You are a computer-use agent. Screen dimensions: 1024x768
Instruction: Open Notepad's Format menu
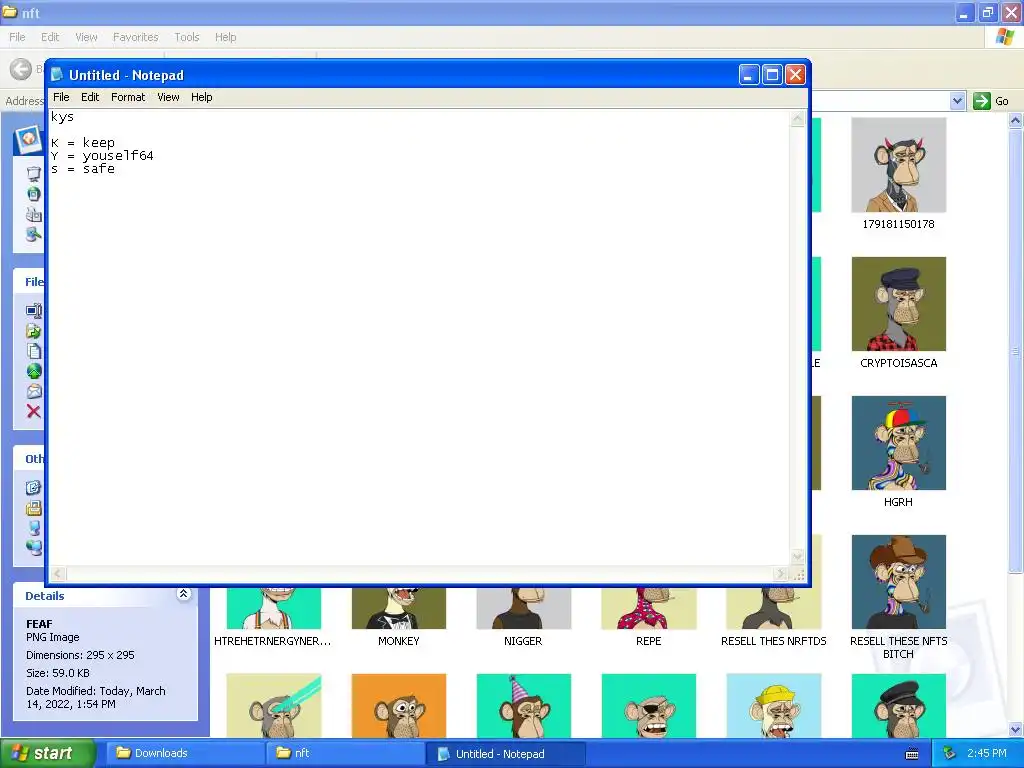128,97
